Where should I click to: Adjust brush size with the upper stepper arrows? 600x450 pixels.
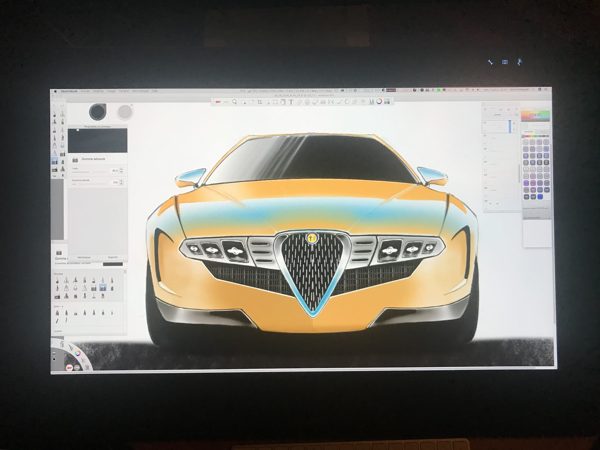[122, 170]
